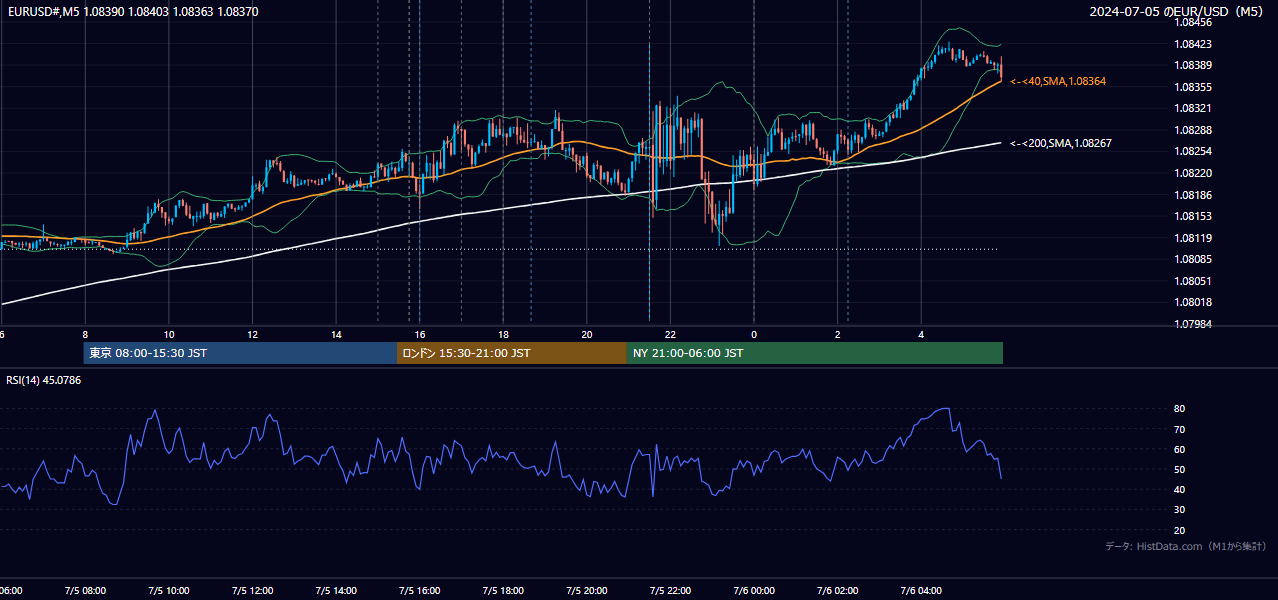Click hour mark 2 under price chart
This screenshot has height=600, width=1278.
point(838,335)
